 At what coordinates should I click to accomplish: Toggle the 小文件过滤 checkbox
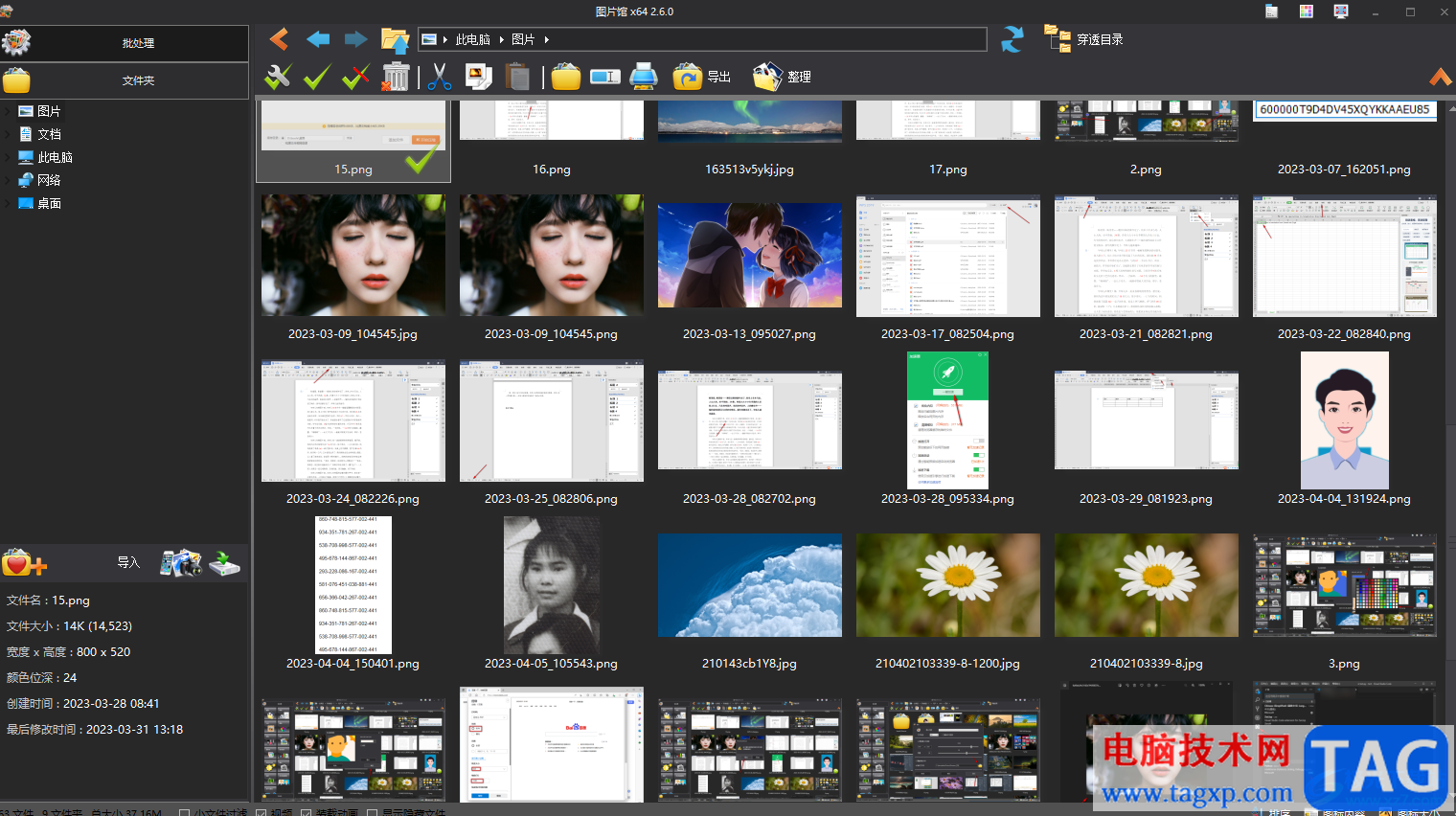pyautogui.click(x=185, y=813)
